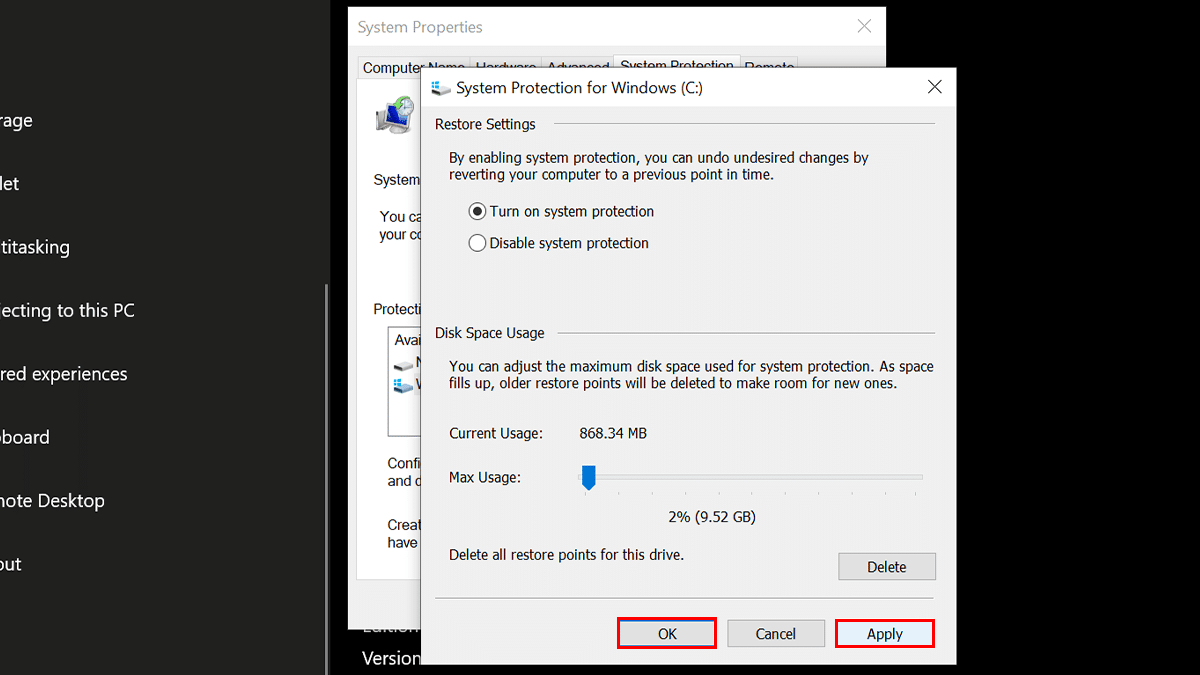The width and height of the screenshot is (1200, 675).
Task: Confirm settings with the OK button
Action: (667, 634)
